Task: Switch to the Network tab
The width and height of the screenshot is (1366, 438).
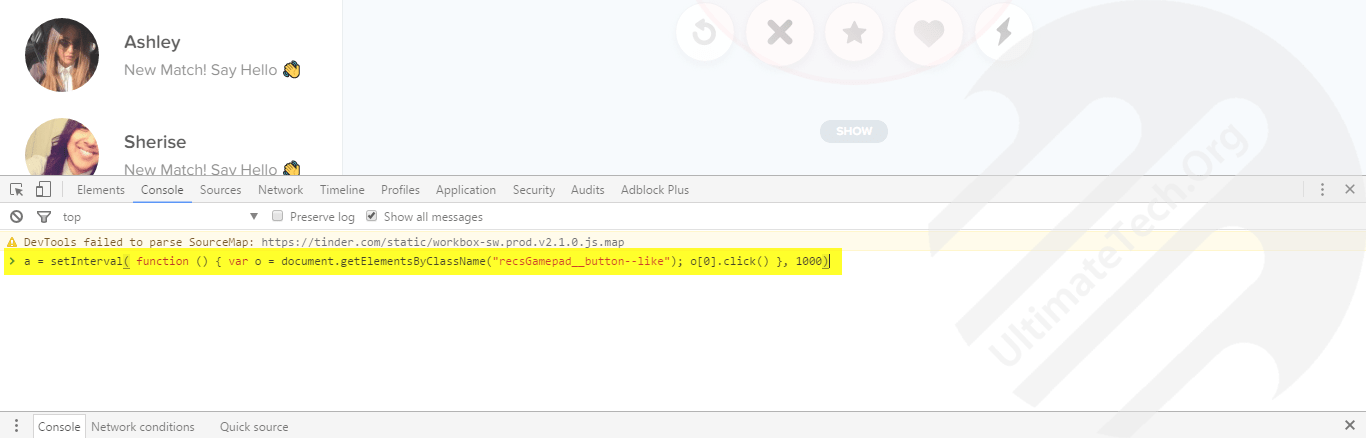Action: (280, 190)
